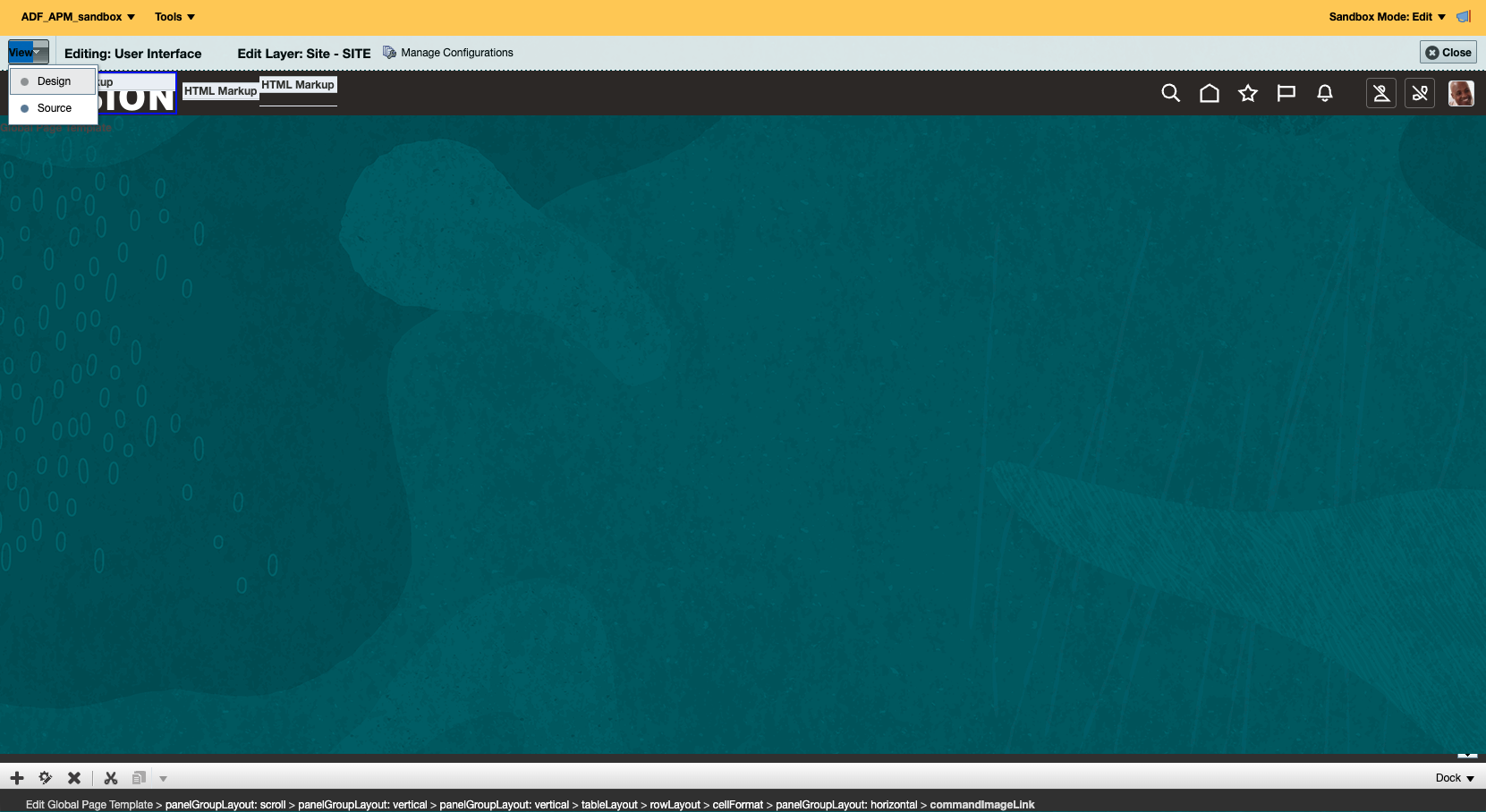Click the Add (+) icon in the edit toolbar
This screenshot has width=1486, height=812.
point(17,778)
